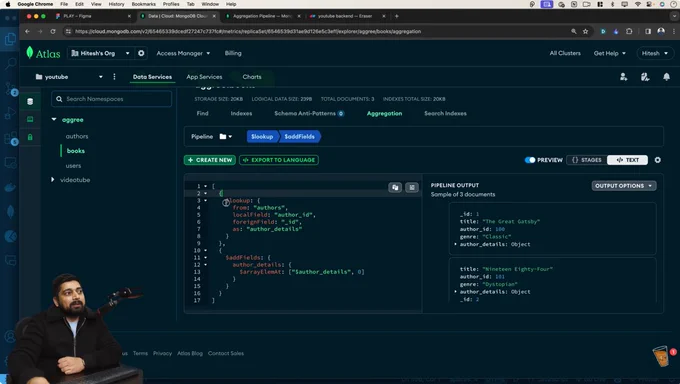
Task: Open the aggregation settings gear
Action: [x=657, y=160]
